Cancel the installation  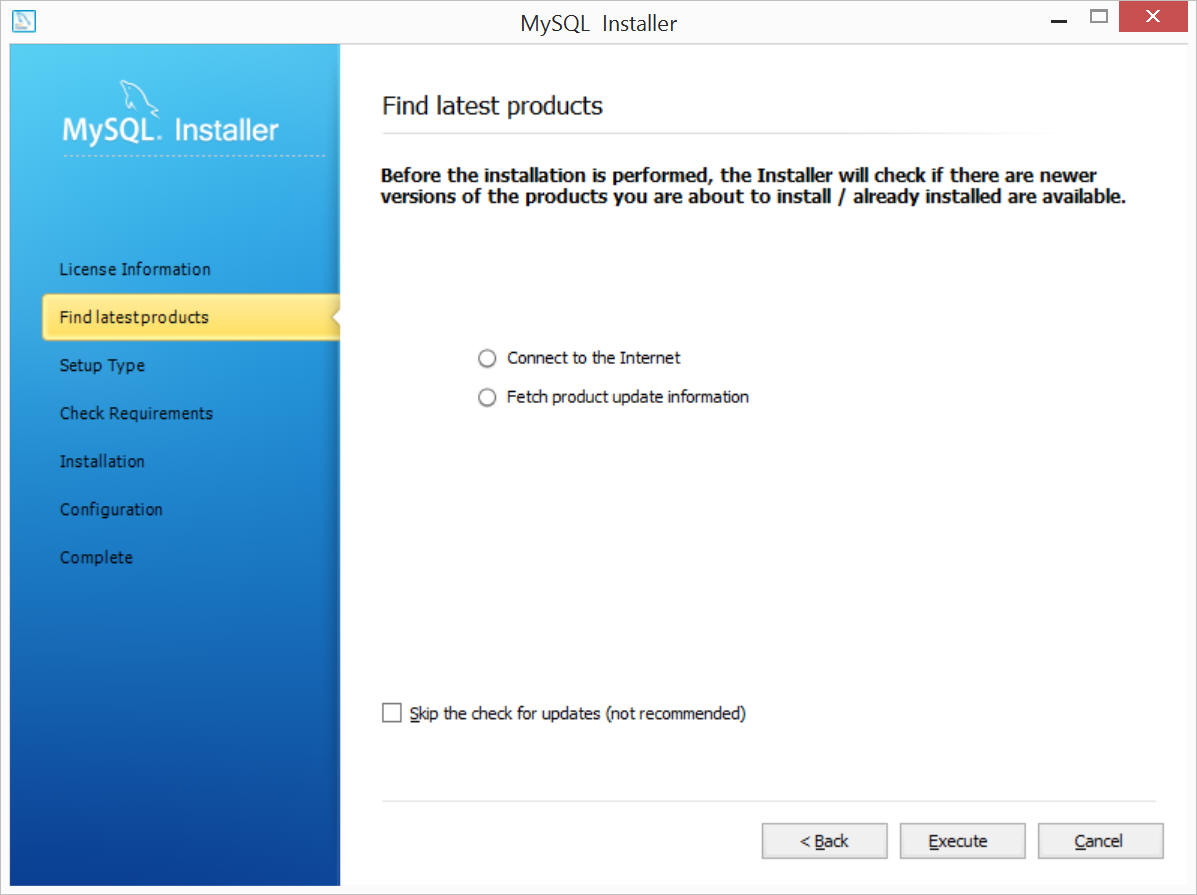[1100, 841]
